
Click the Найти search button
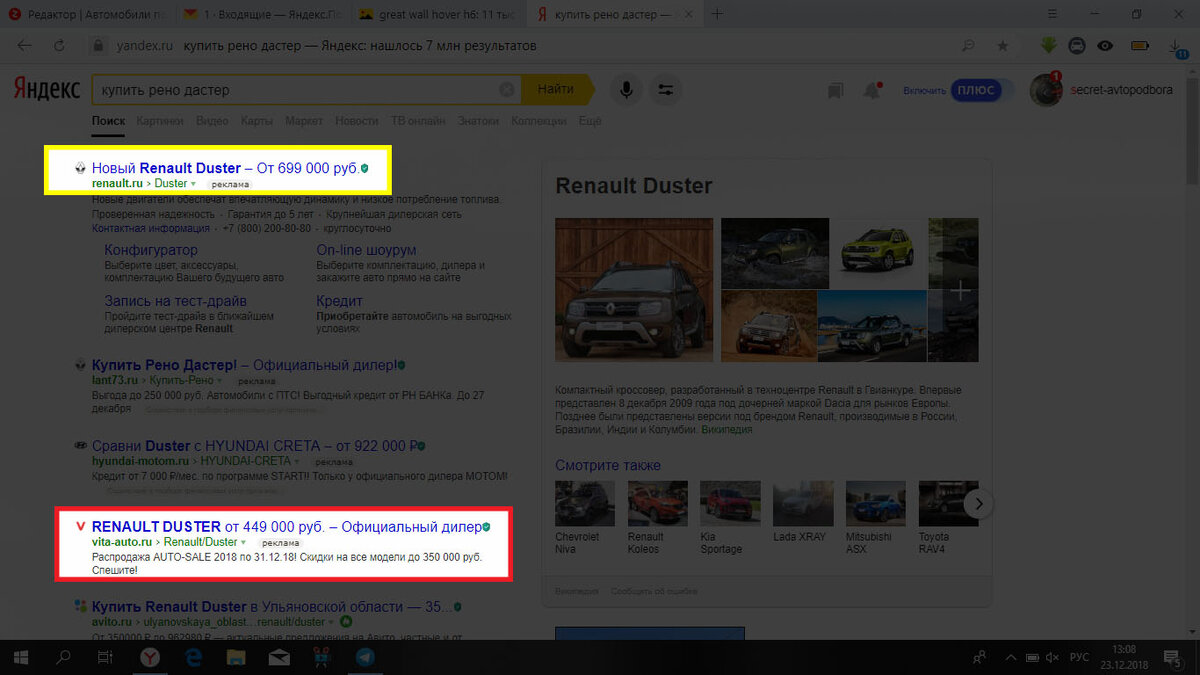pos(556,90)
